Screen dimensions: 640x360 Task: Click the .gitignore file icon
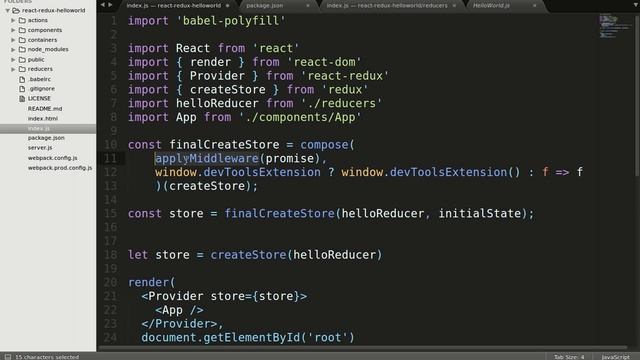click(x=22, y=89)
